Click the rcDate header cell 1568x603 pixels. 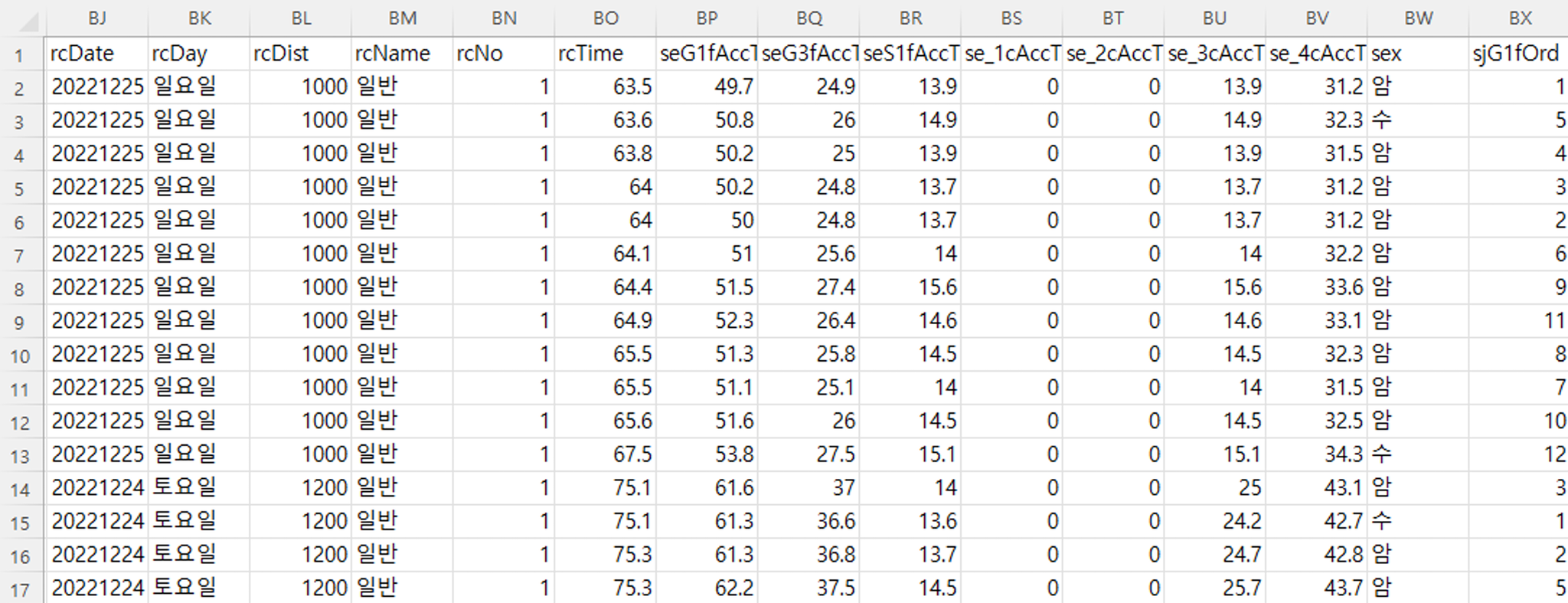[96, 54]
